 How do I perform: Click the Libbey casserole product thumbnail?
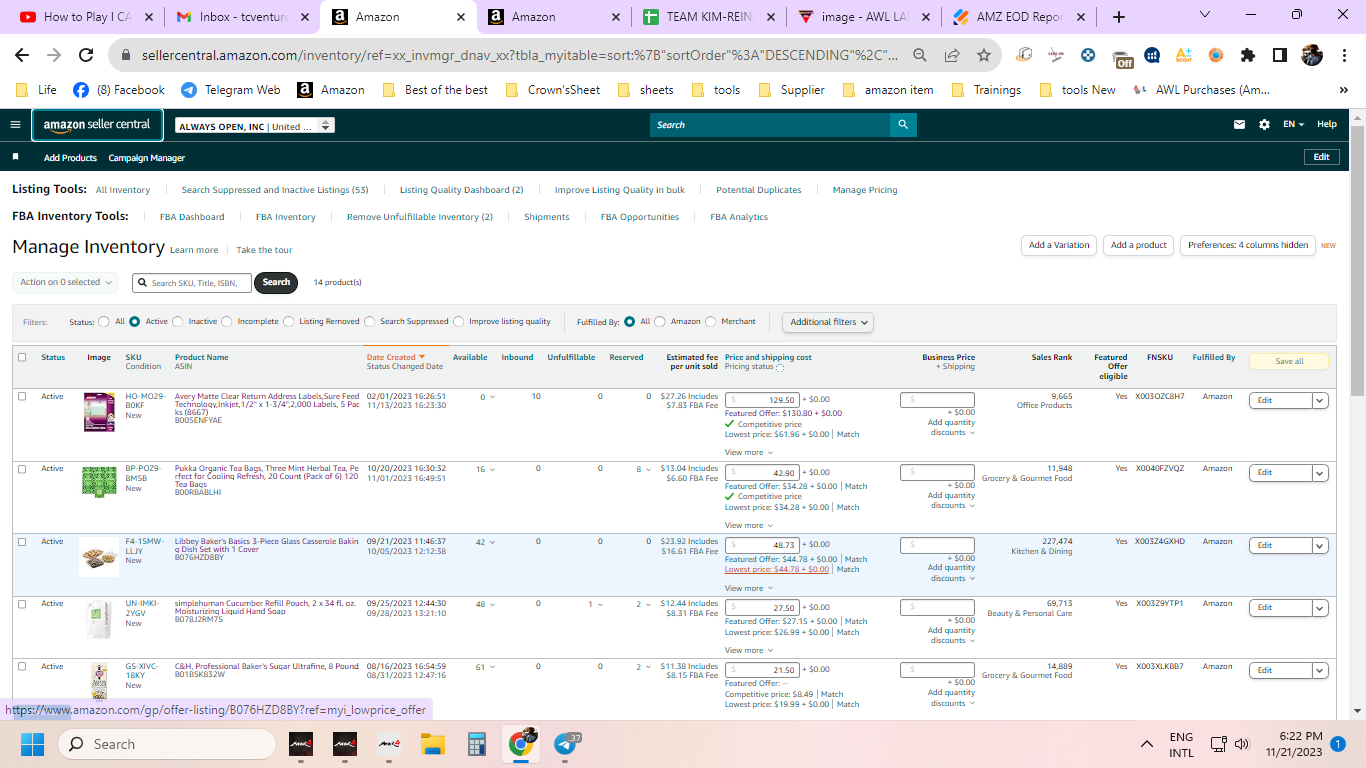click(x=99, y=556)
